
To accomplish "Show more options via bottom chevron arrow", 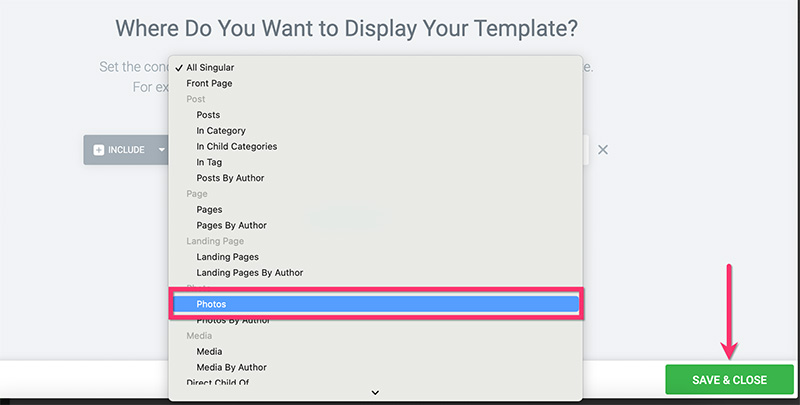I will pyautogui.click(x=375, y=392).
